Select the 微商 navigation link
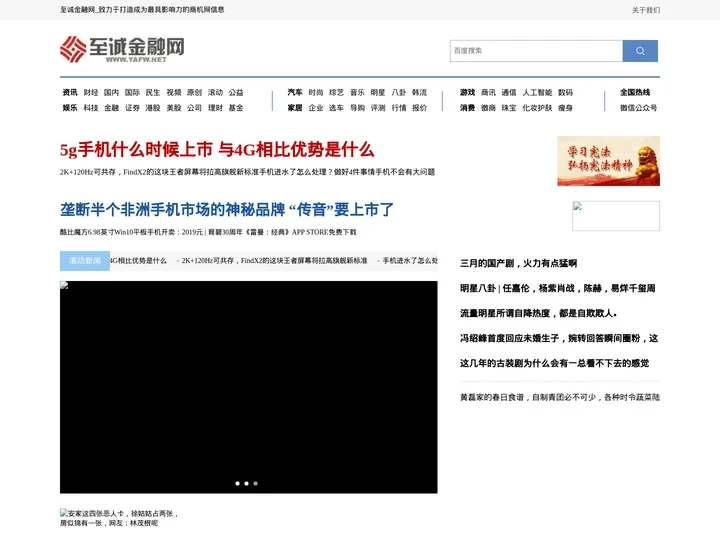720x540 pixels. (488, 108)
